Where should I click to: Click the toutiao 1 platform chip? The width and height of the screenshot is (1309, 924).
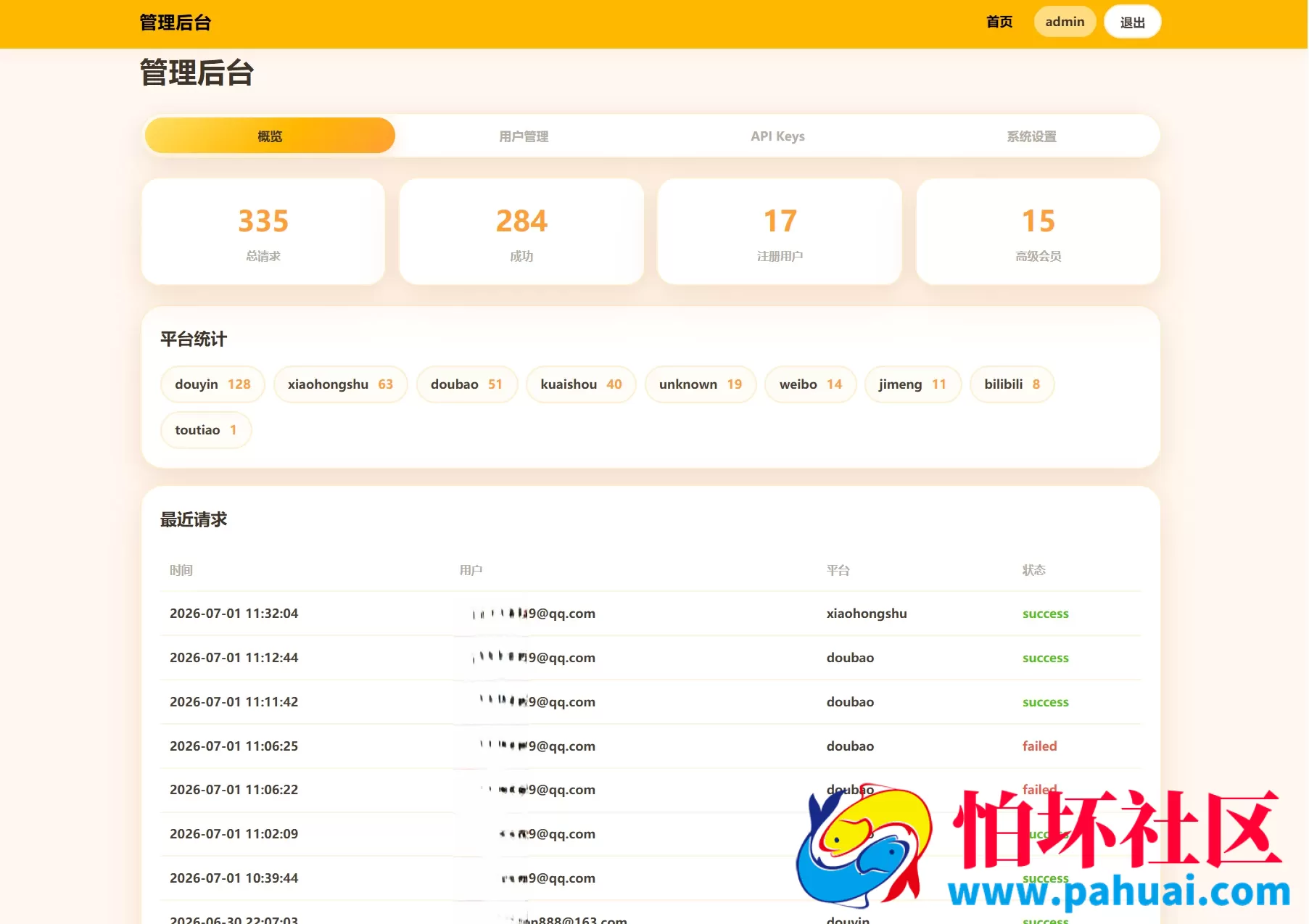point(206,430)
